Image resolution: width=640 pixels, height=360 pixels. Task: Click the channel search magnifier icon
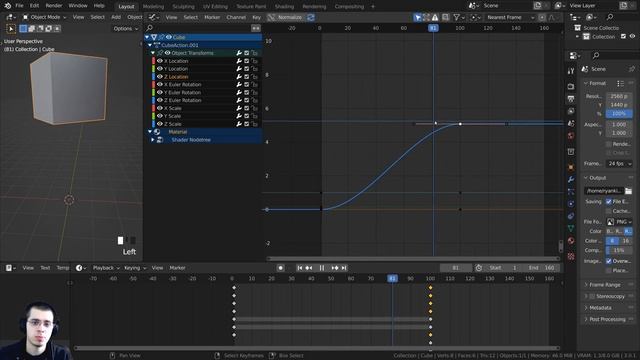click(x=149, y=28)
